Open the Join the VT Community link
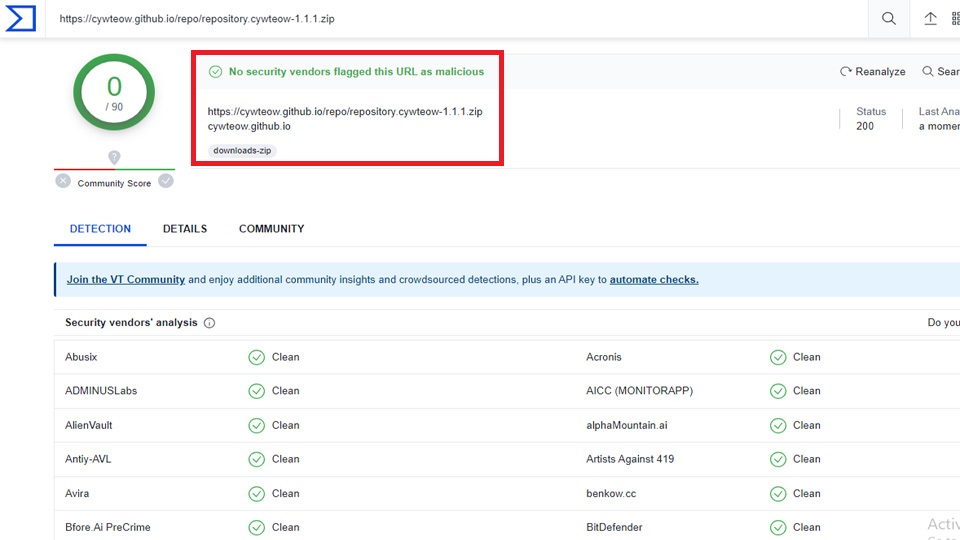The image size is (960, 540). tap(126, 280)
